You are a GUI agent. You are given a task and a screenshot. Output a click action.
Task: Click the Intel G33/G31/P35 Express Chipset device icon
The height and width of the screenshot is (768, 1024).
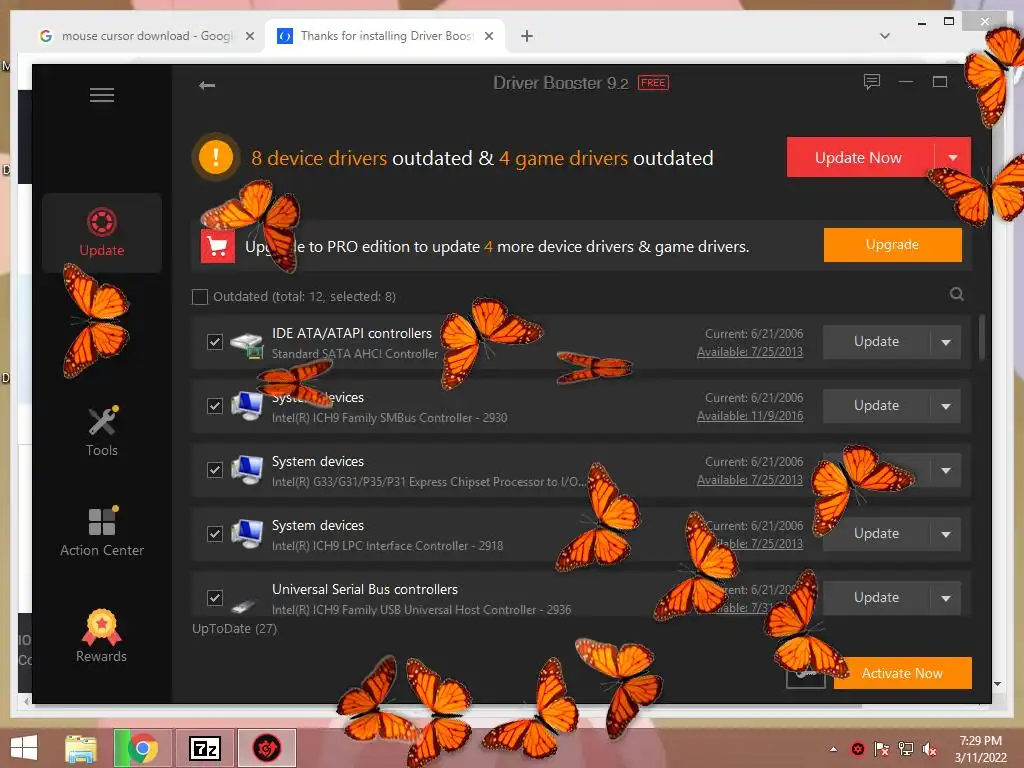click(x=247, y=470)
